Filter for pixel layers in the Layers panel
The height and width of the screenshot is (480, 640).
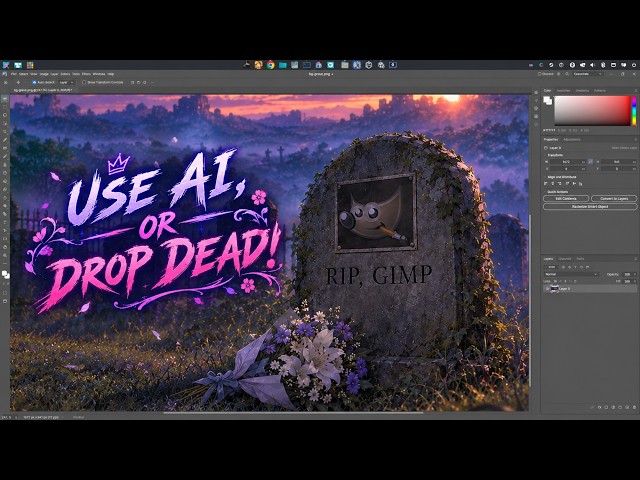(x=563, y=267)
